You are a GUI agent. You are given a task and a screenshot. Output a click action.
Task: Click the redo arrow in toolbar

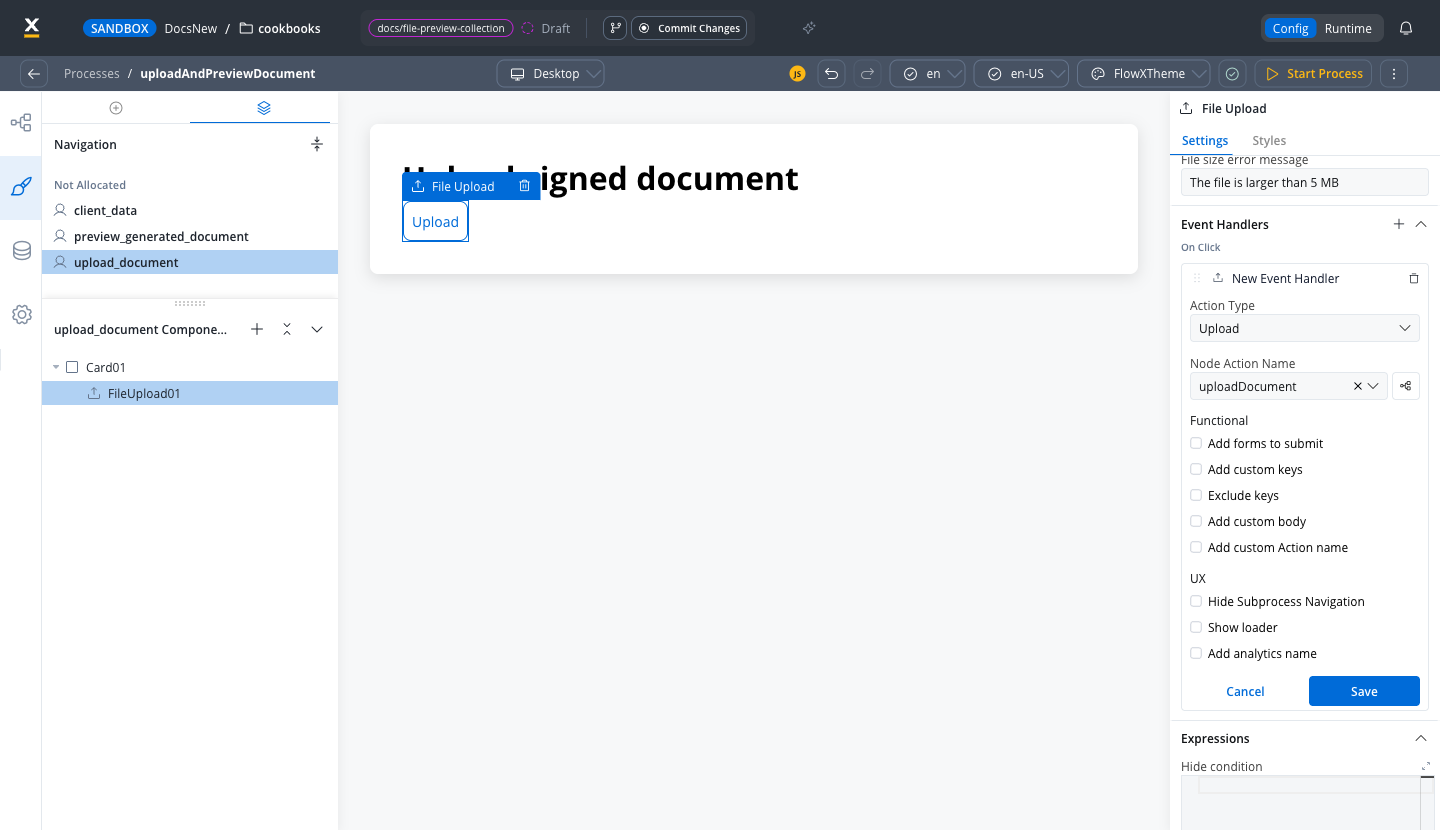[867, 73]
